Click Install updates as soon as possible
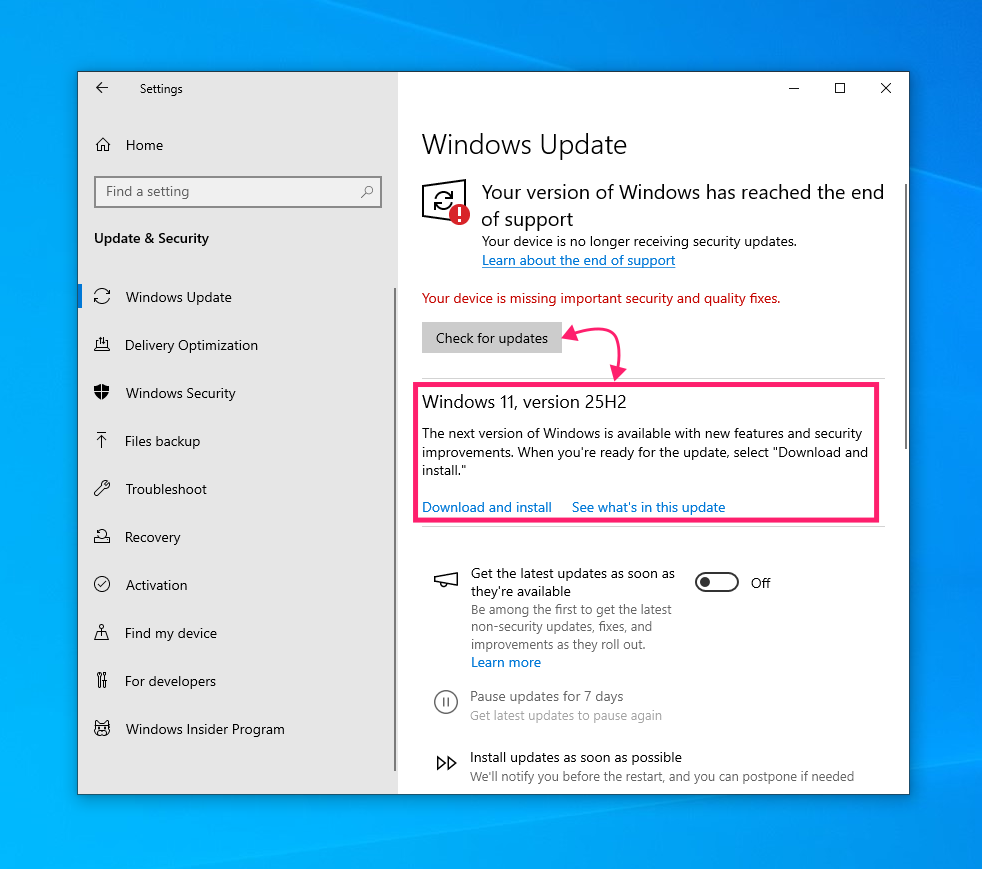This screenshot has width=982, height=869. 576,757
